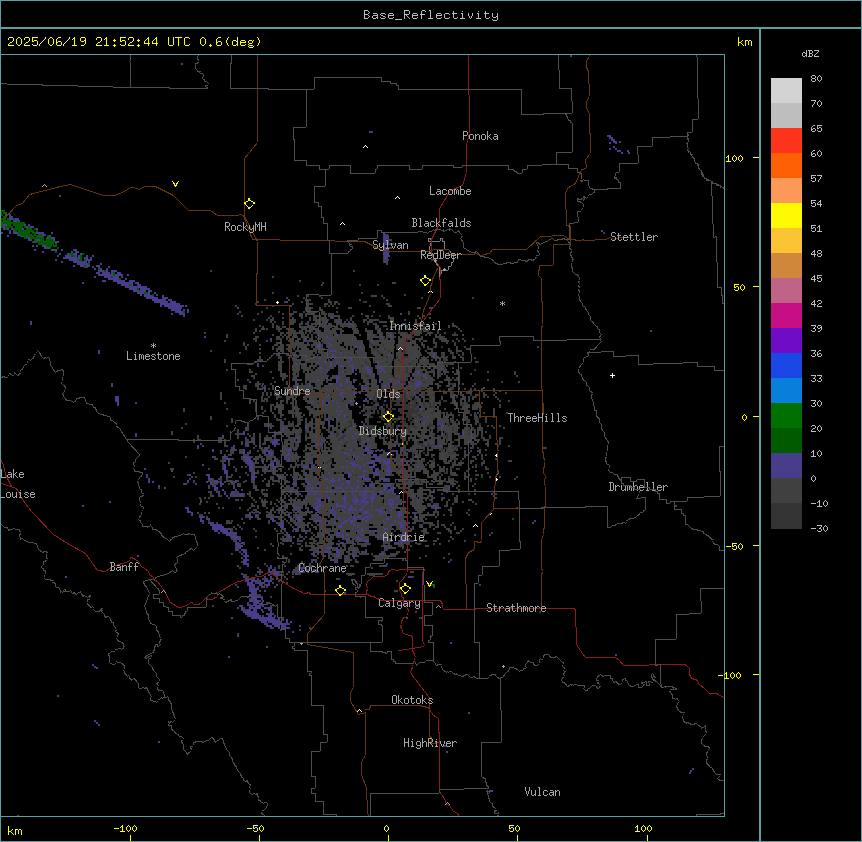
Task: Pick the green 20-30 dBZ legend band
Action: (x=786, y=416)
